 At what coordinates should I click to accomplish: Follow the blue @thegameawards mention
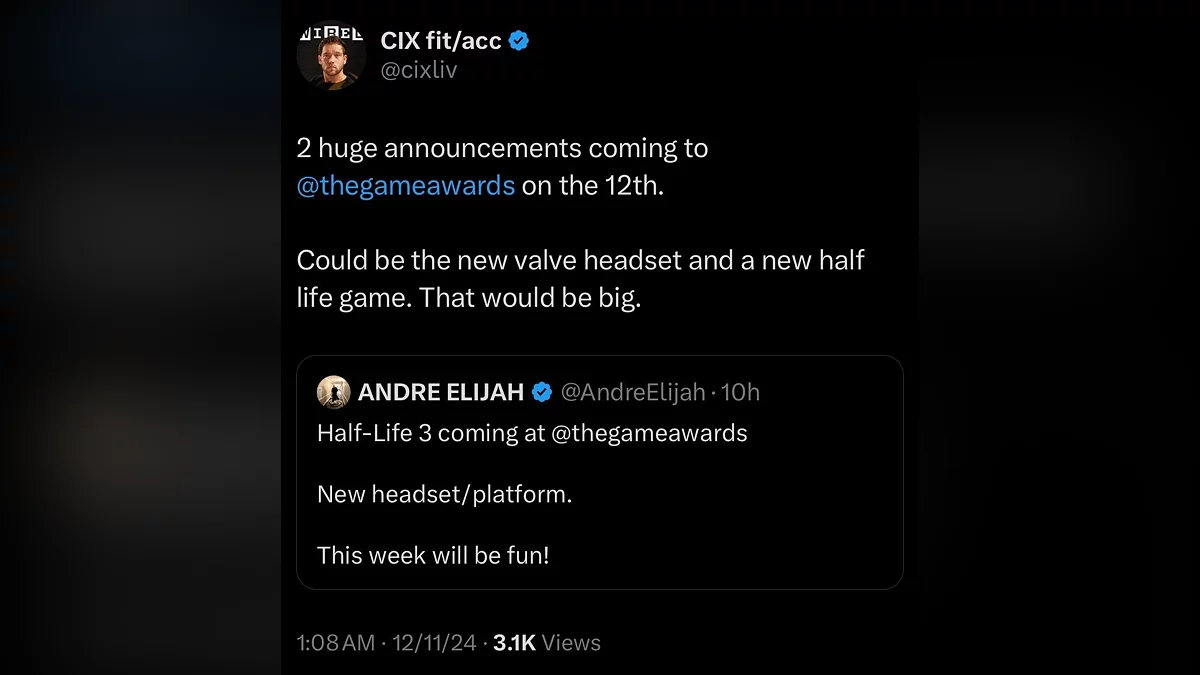point(406,186)
